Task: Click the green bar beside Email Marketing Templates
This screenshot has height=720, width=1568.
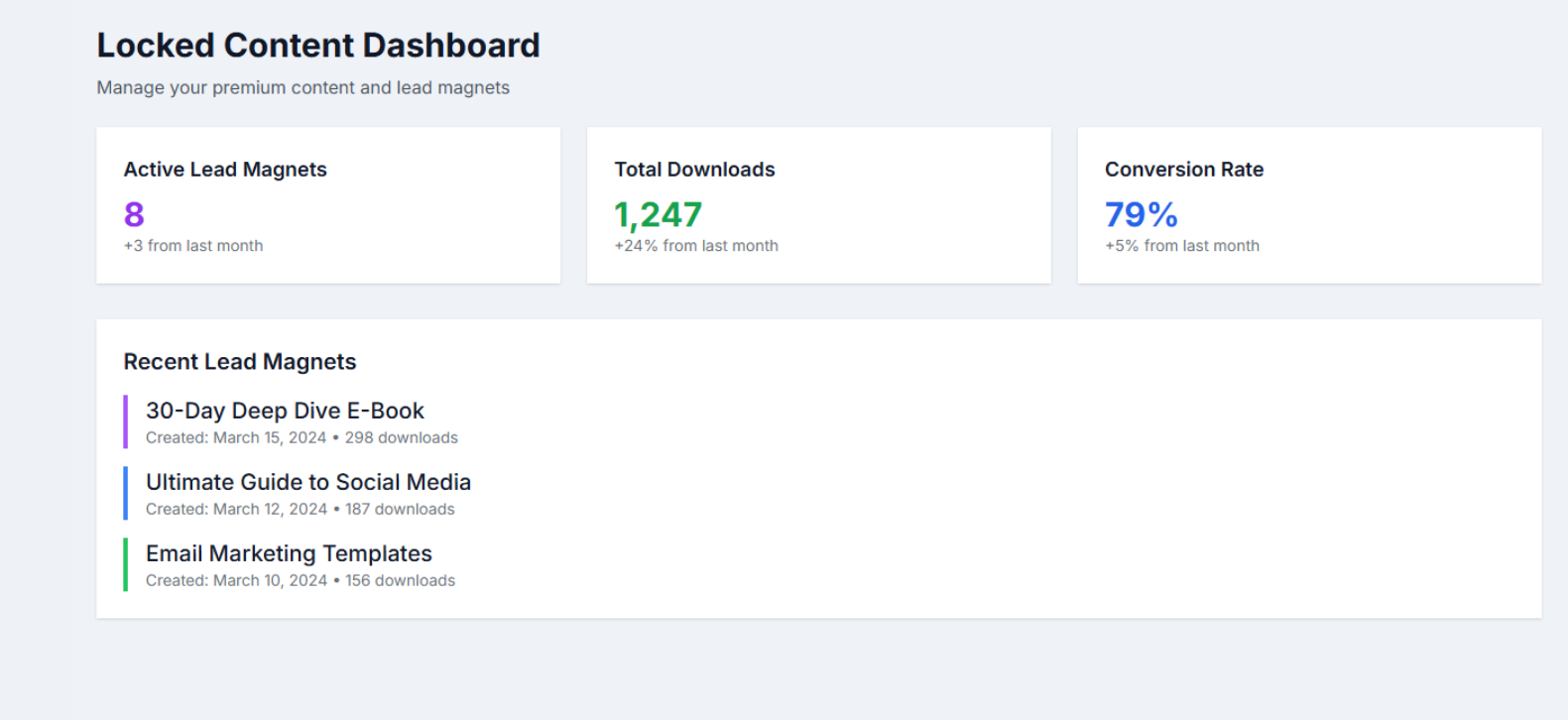Action: point(126,564)
